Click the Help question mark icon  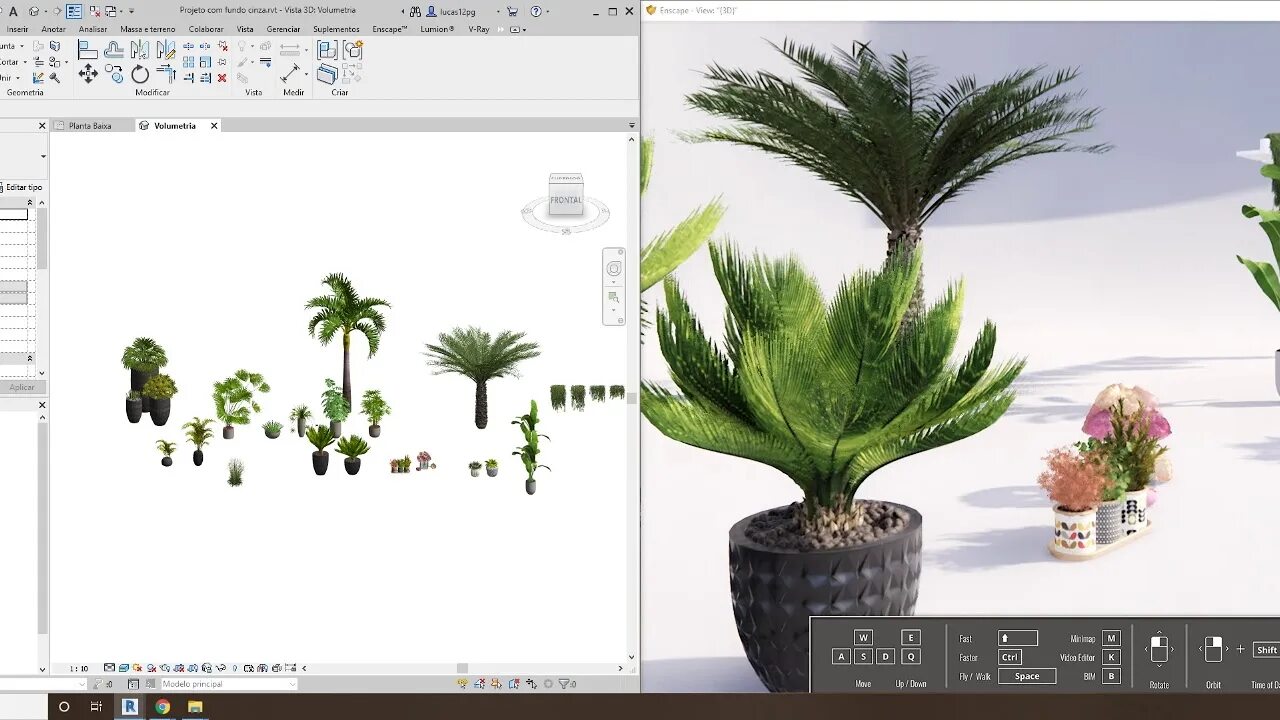(x=536, y=11)
